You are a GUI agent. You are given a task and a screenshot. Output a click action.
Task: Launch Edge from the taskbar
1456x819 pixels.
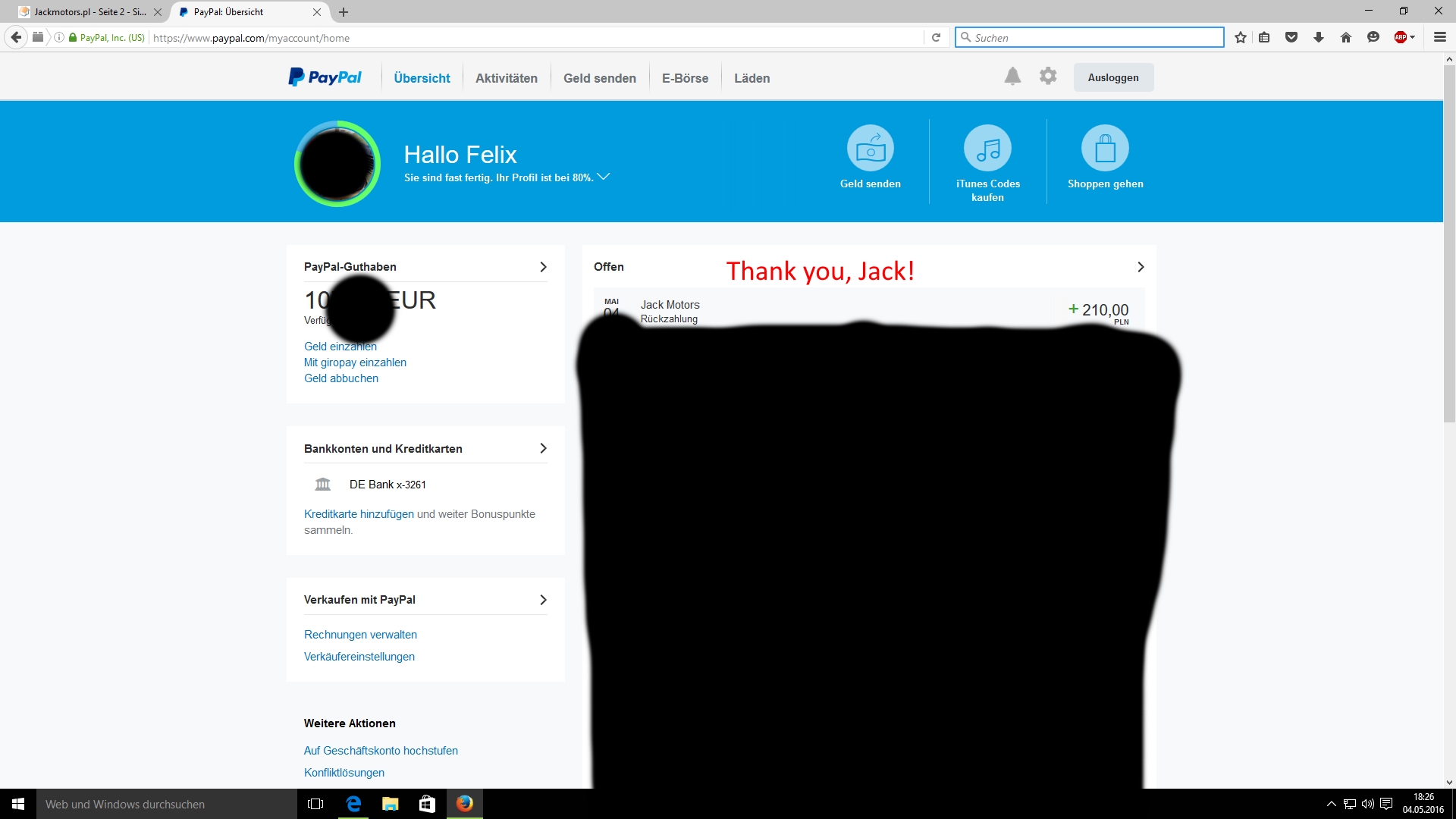click(x=353, y=804)
